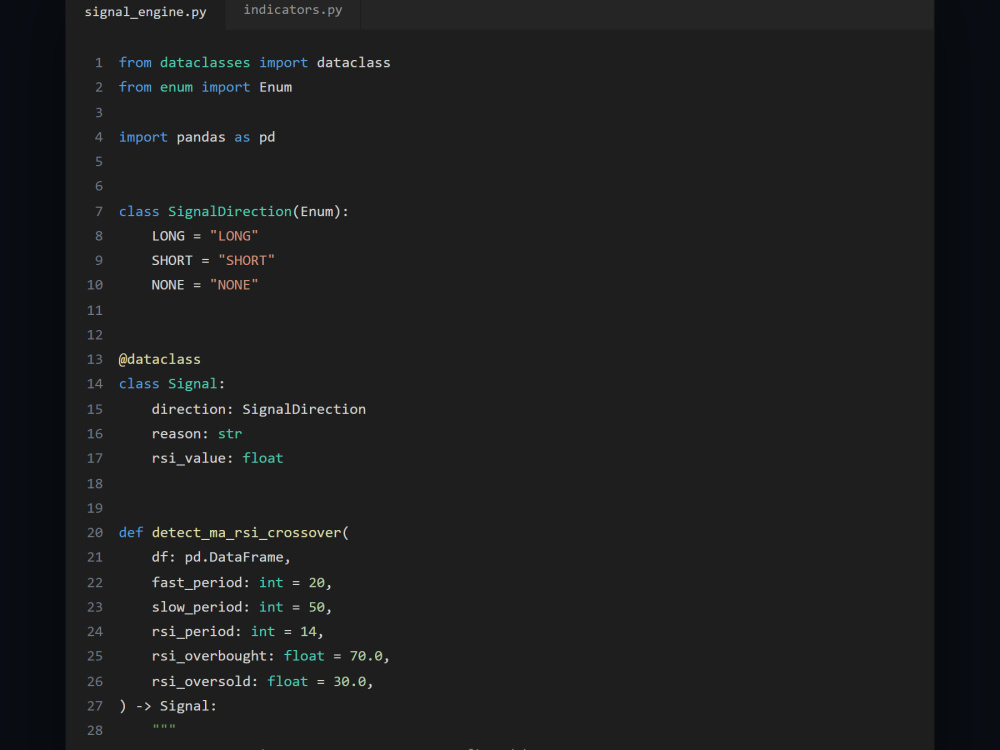Click the 70.0 overbought default value
1000x750 pixels.
366,656
